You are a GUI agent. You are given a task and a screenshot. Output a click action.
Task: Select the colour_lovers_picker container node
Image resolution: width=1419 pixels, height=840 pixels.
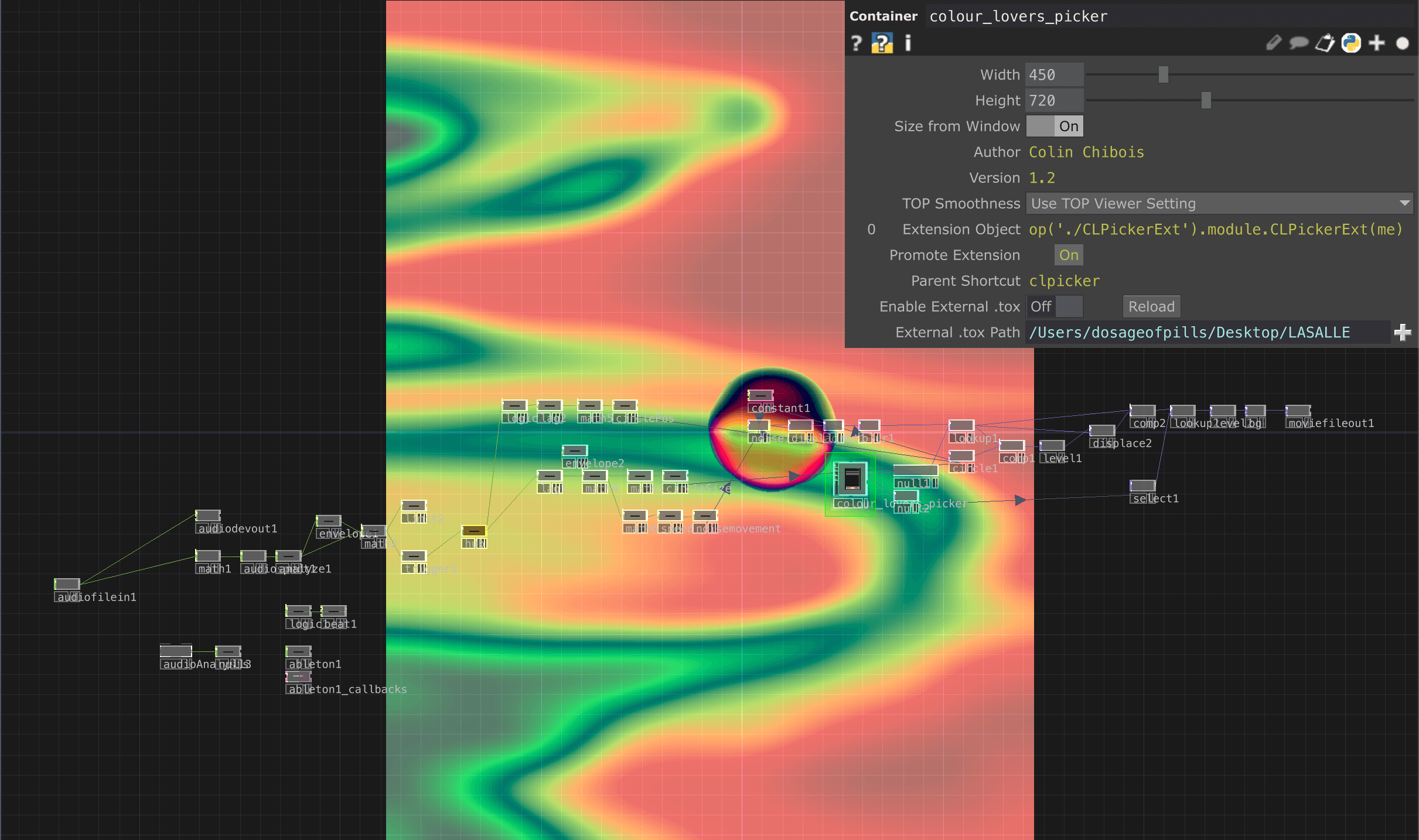pos(851,479)
